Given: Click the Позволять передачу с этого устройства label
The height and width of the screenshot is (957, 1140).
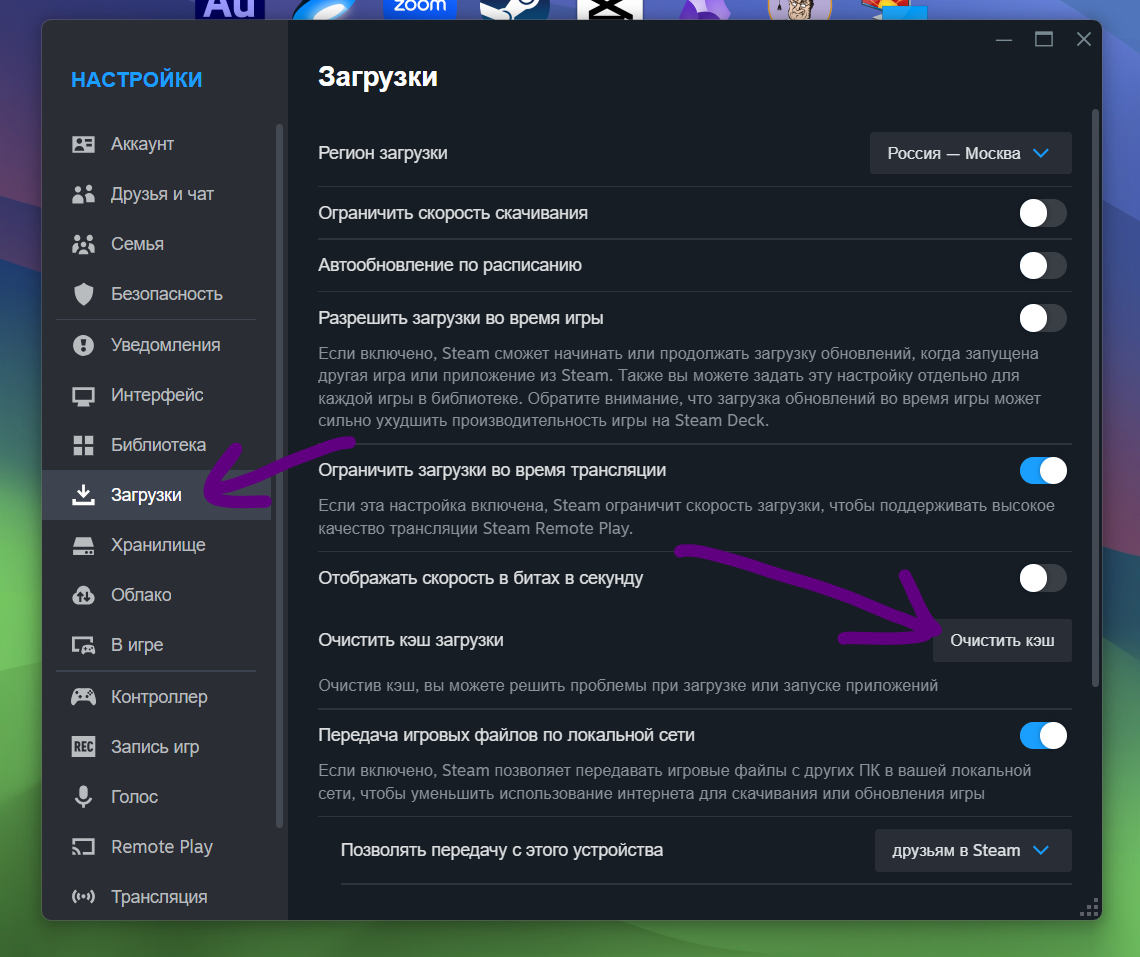Looking at the screenshot, I should tap(502, 850).
